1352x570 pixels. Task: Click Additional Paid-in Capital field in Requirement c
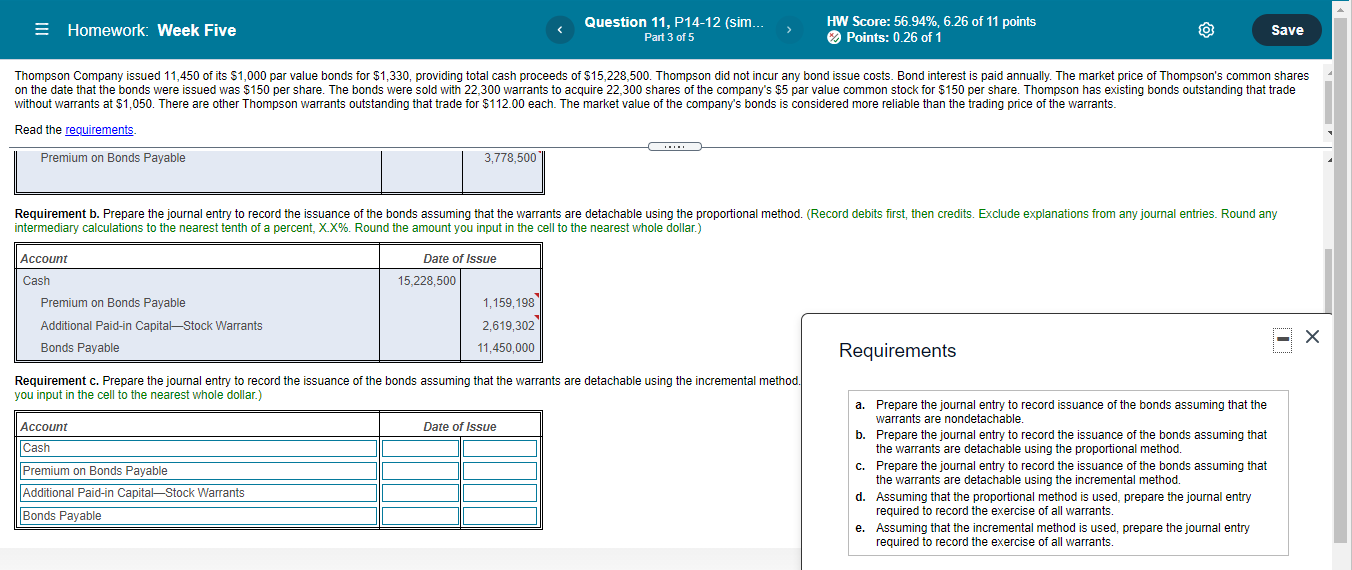pyautogui.click(x=199, y=493)
